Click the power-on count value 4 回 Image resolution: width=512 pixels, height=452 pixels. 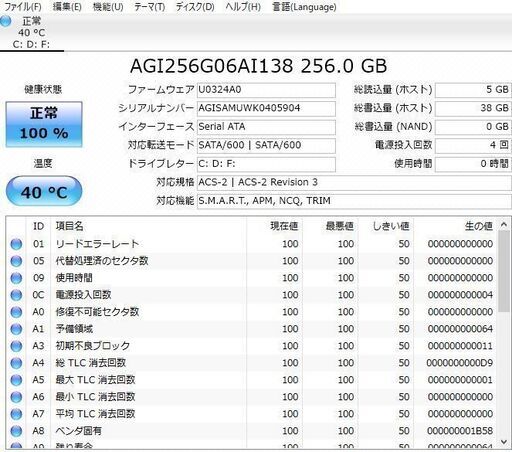click(473, 145)
